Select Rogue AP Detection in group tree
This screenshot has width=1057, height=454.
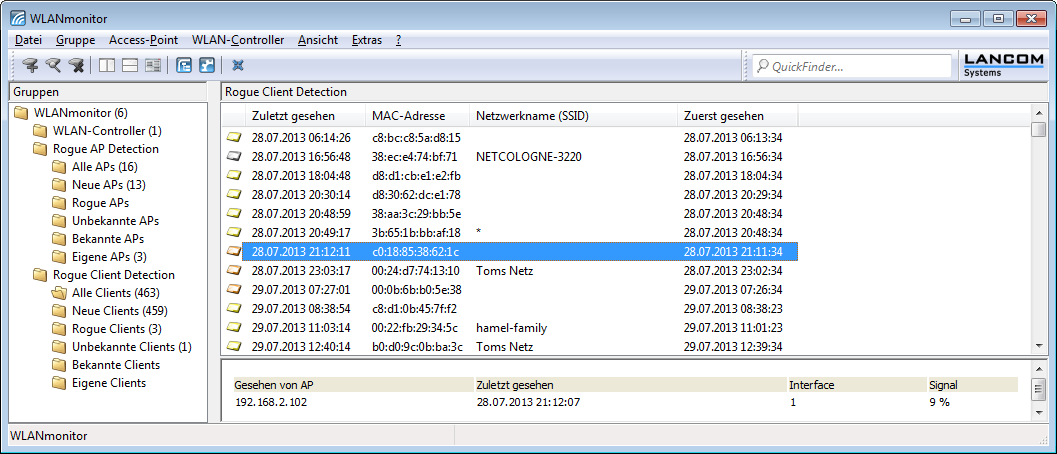pos(105,149)
